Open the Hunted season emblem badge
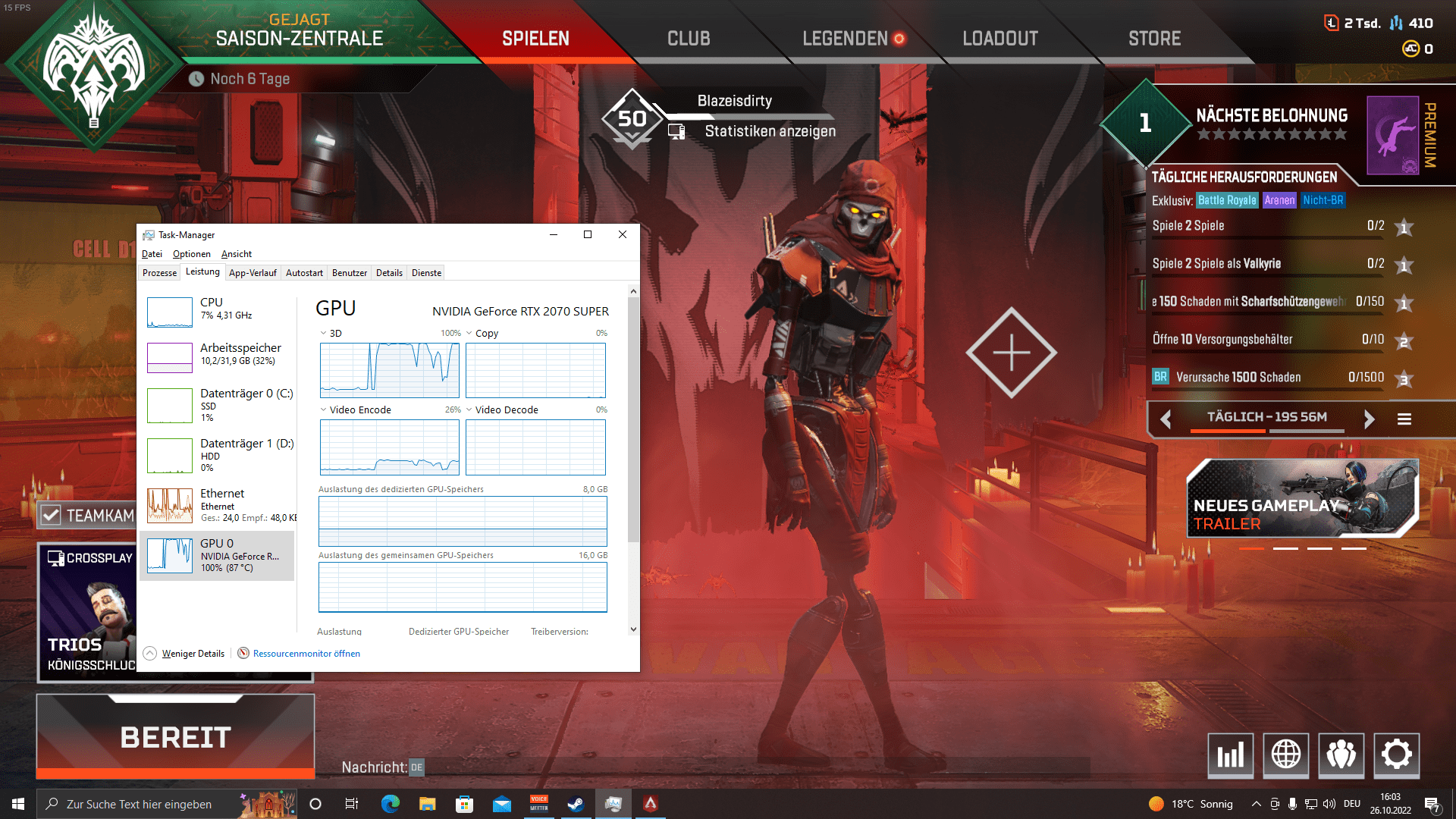The image size is (1456, 819). pos(93,76)
